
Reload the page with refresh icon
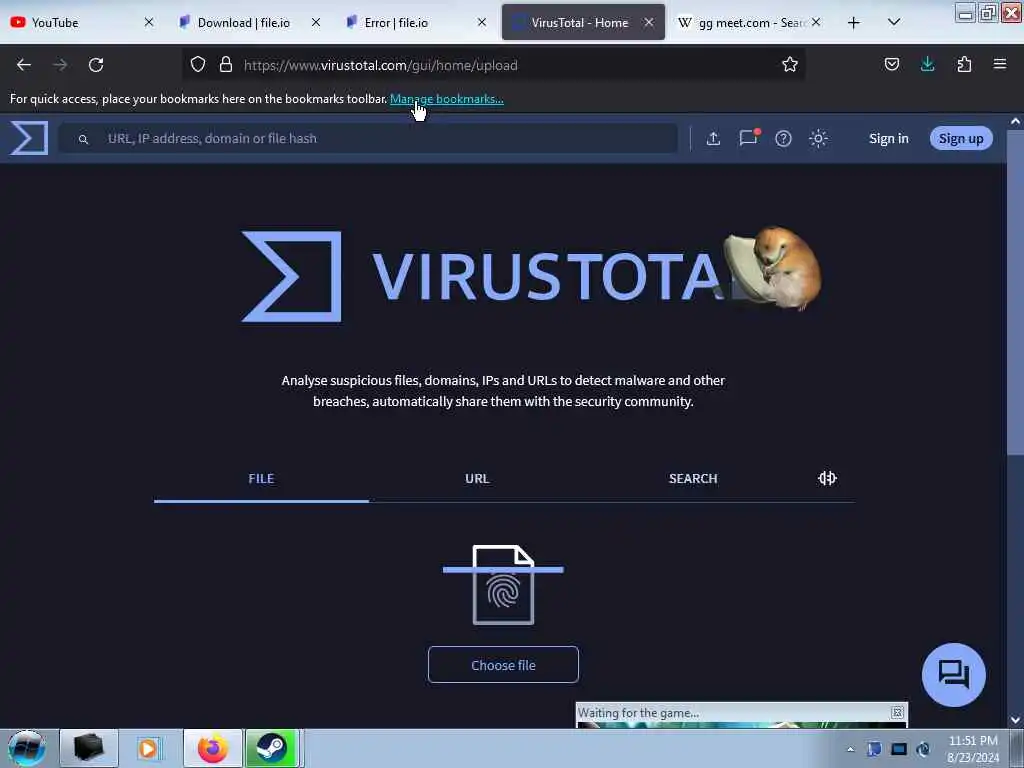[96, 65]
